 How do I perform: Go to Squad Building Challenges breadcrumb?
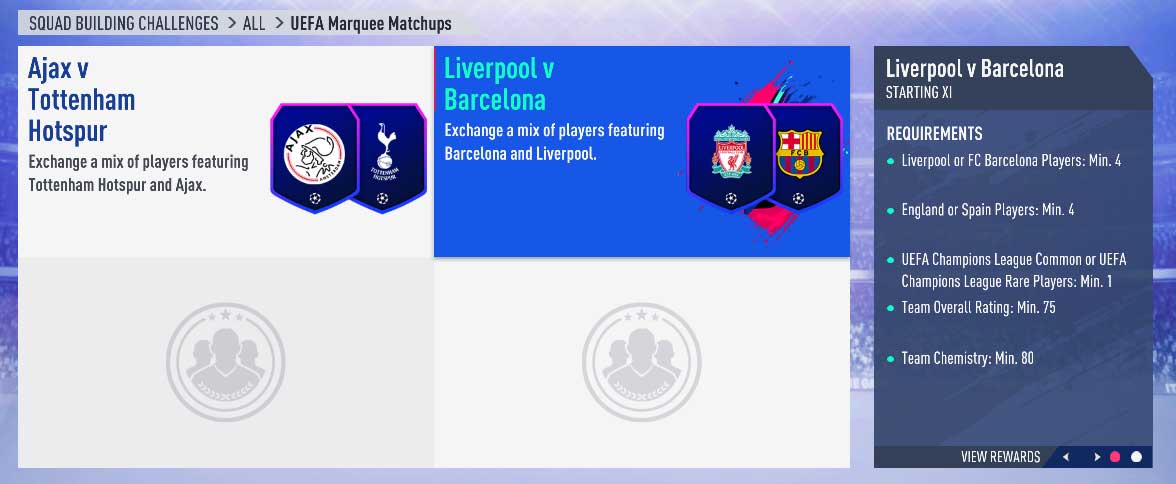click(x=124, y=23)
